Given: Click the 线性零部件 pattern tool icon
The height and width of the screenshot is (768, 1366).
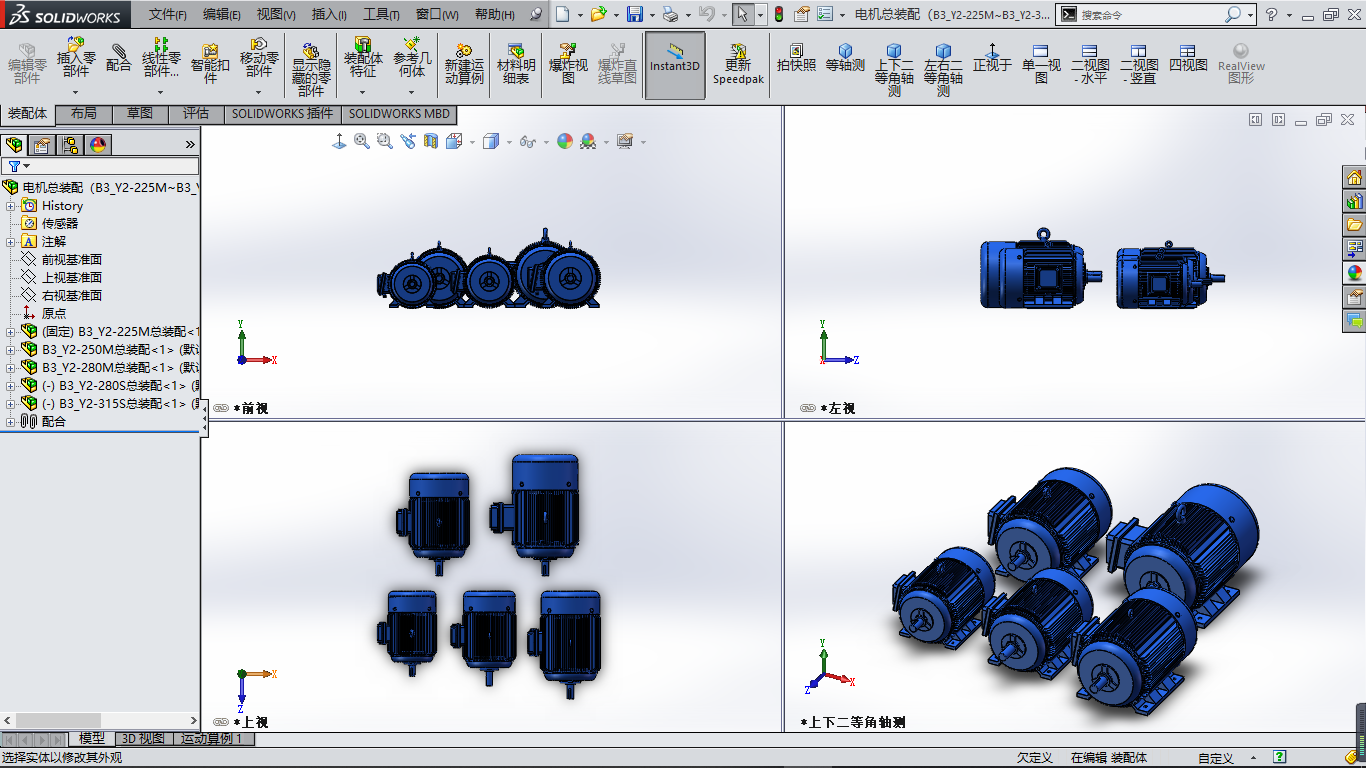Looking at the screenshot, I should [161, 46].
